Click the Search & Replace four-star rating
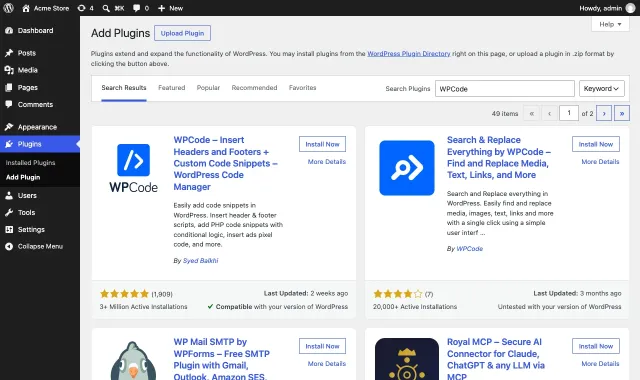The height and width of the screenshot is (380, 640). click(x=398, y=294)
